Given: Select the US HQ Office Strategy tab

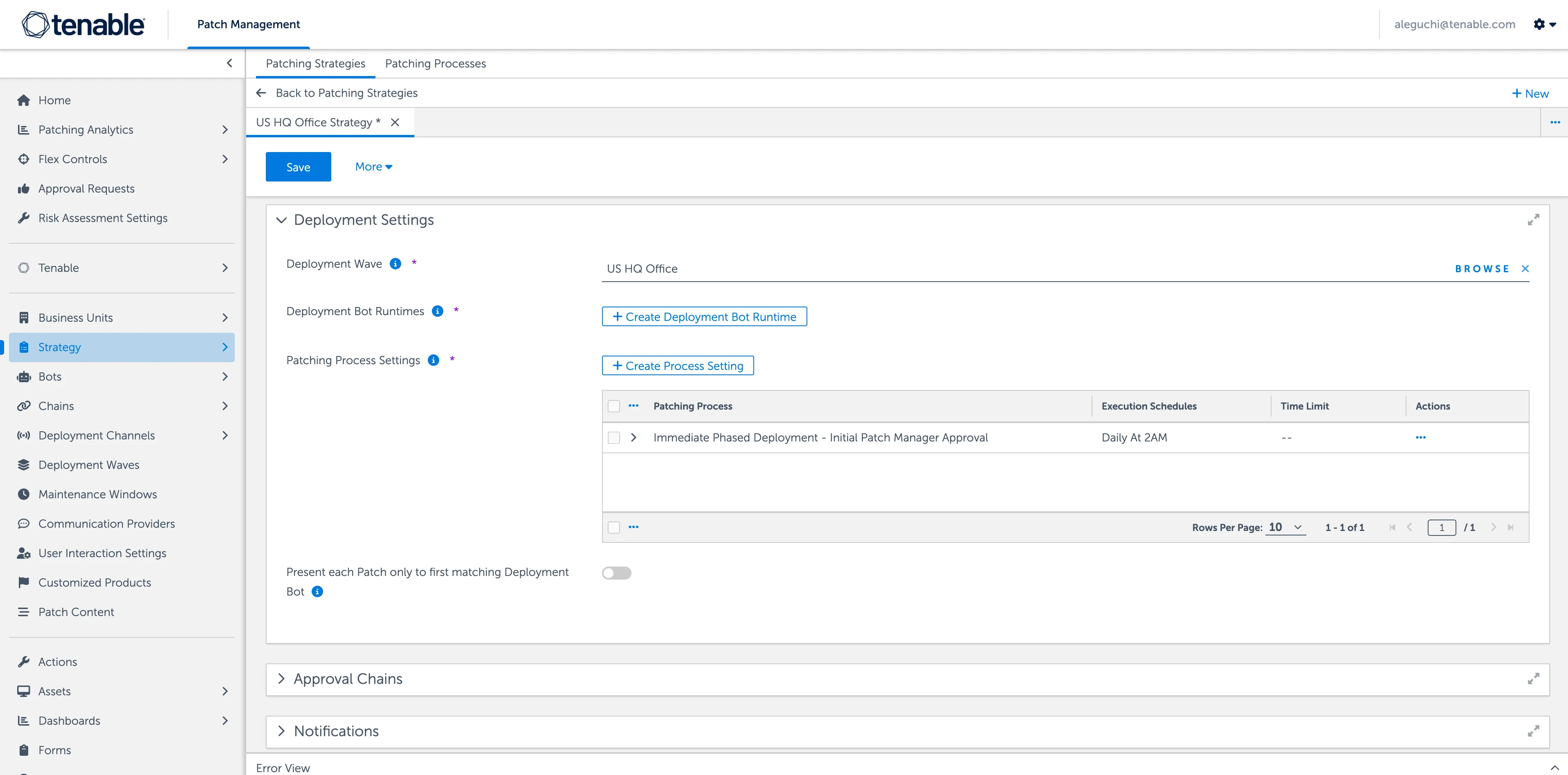Looking at the screenshot, I should click(x=318, y=122).
